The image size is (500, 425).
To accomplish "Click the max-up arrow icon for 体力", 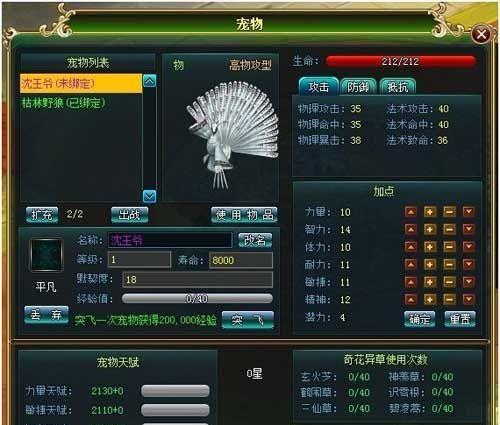I will [411, 247].
